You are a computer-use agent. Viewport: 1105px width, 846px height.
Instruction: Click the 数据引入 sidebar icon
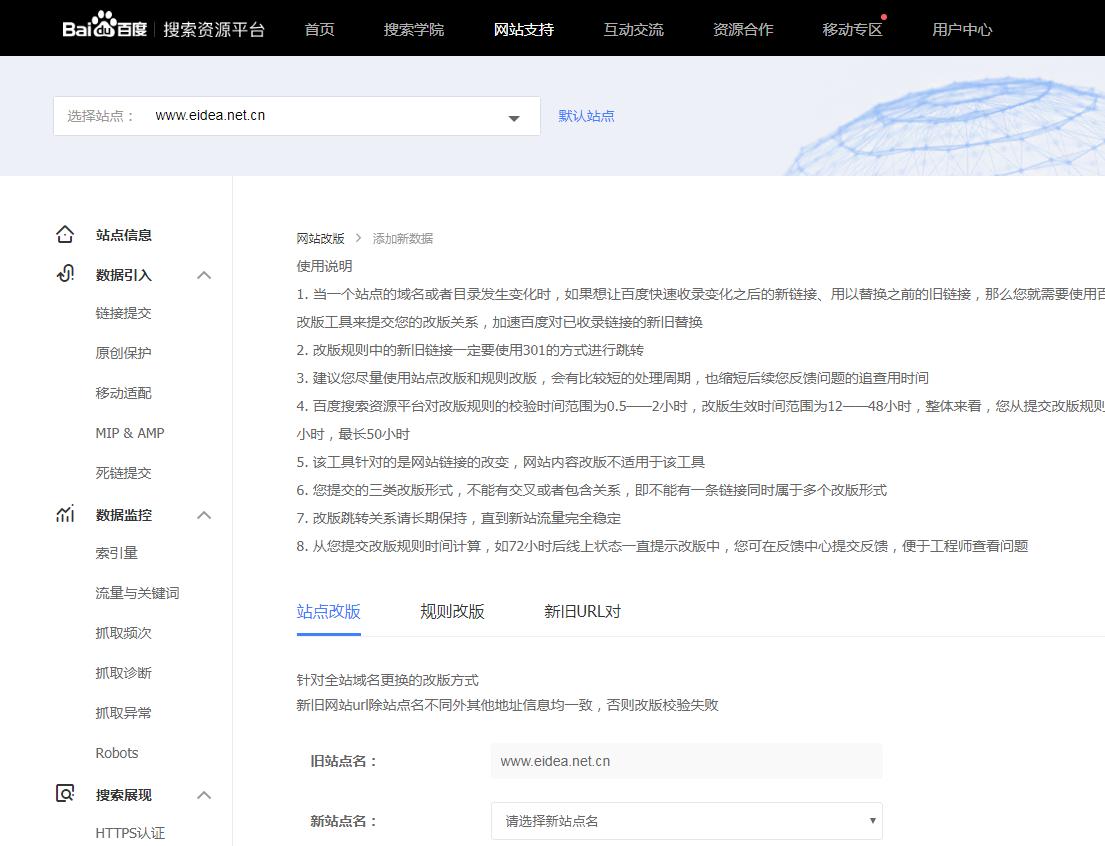(x=65, y=274)
